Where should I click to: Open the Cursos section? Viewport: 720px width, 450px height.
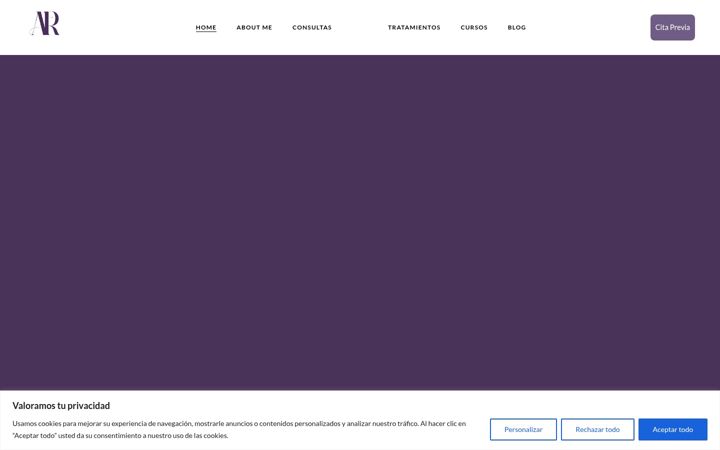click(474, 28)
